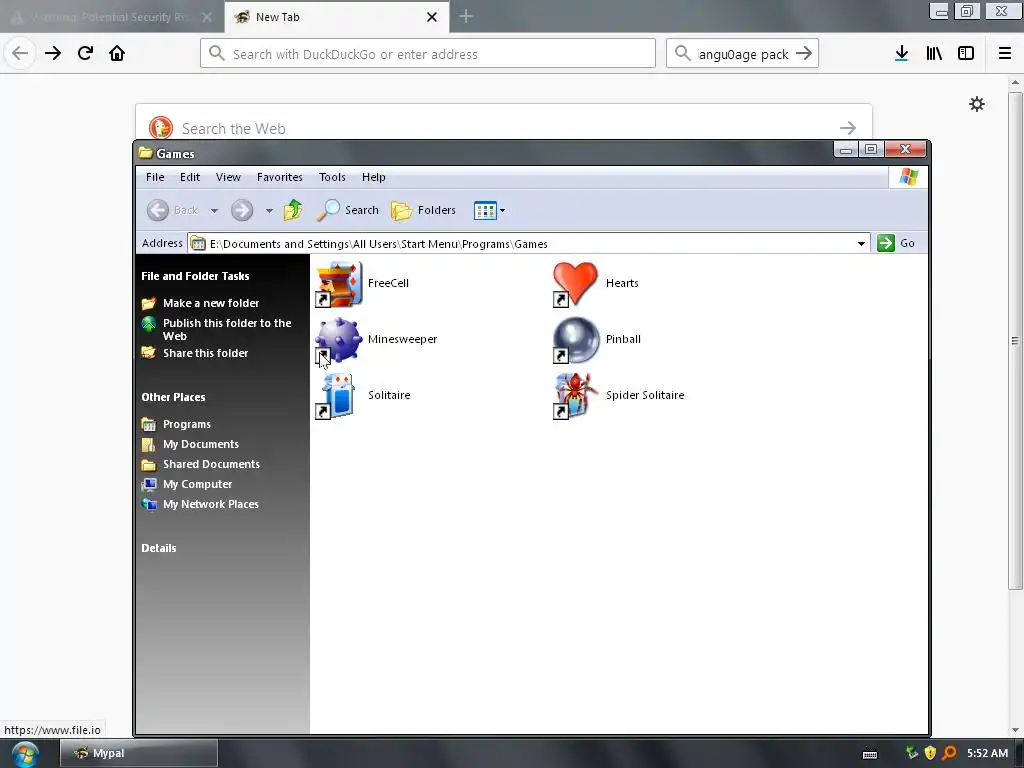Toggle the browser sidebar icon
Viewport: 1024px width, 768px height.
coord(966,54)
